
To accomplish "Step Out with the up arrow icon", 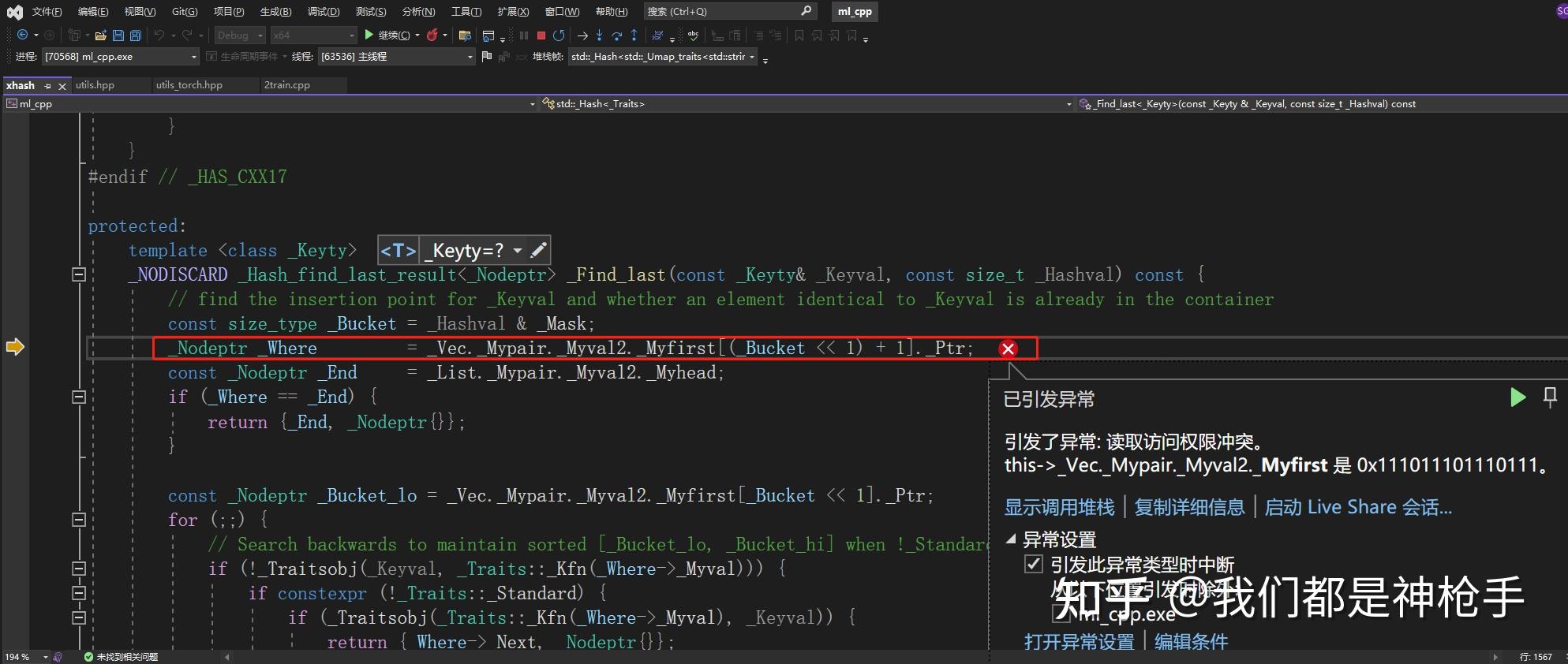I will click(x=634, y=35).
